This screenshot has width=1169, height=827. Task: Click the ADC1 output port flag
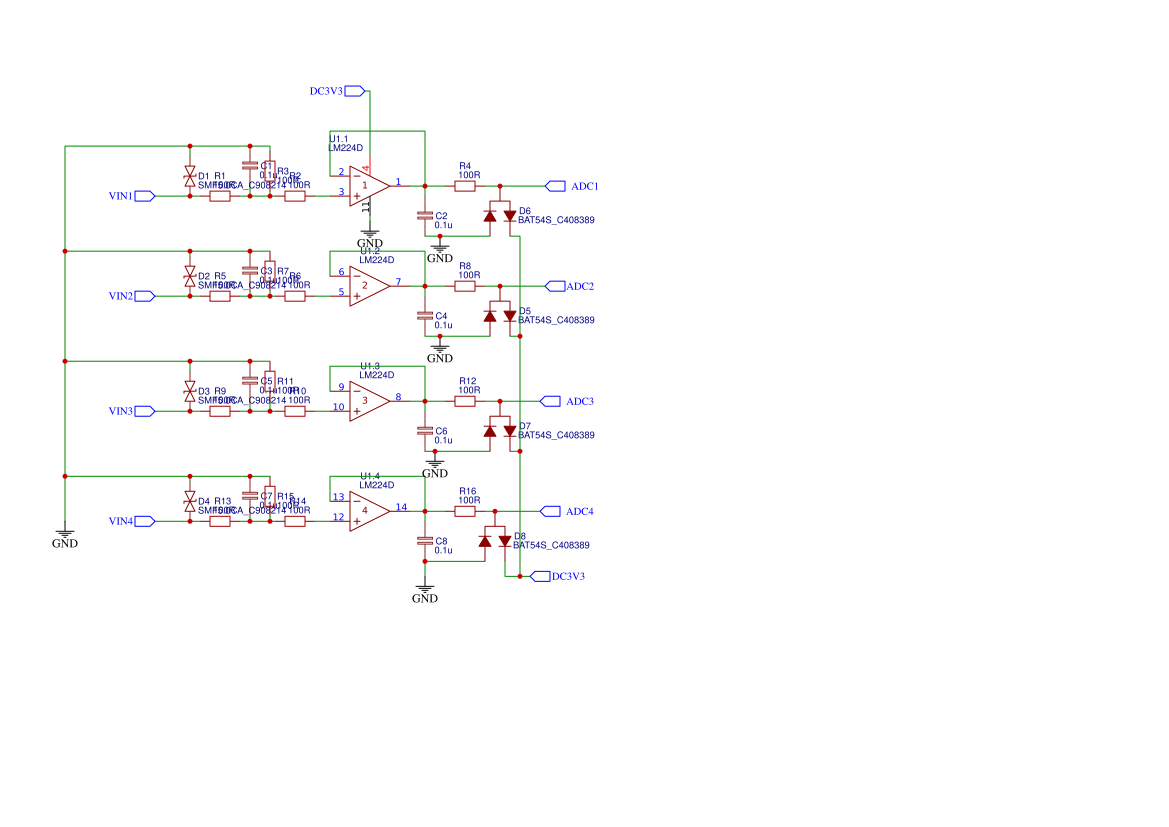click(x=555, y=186)
